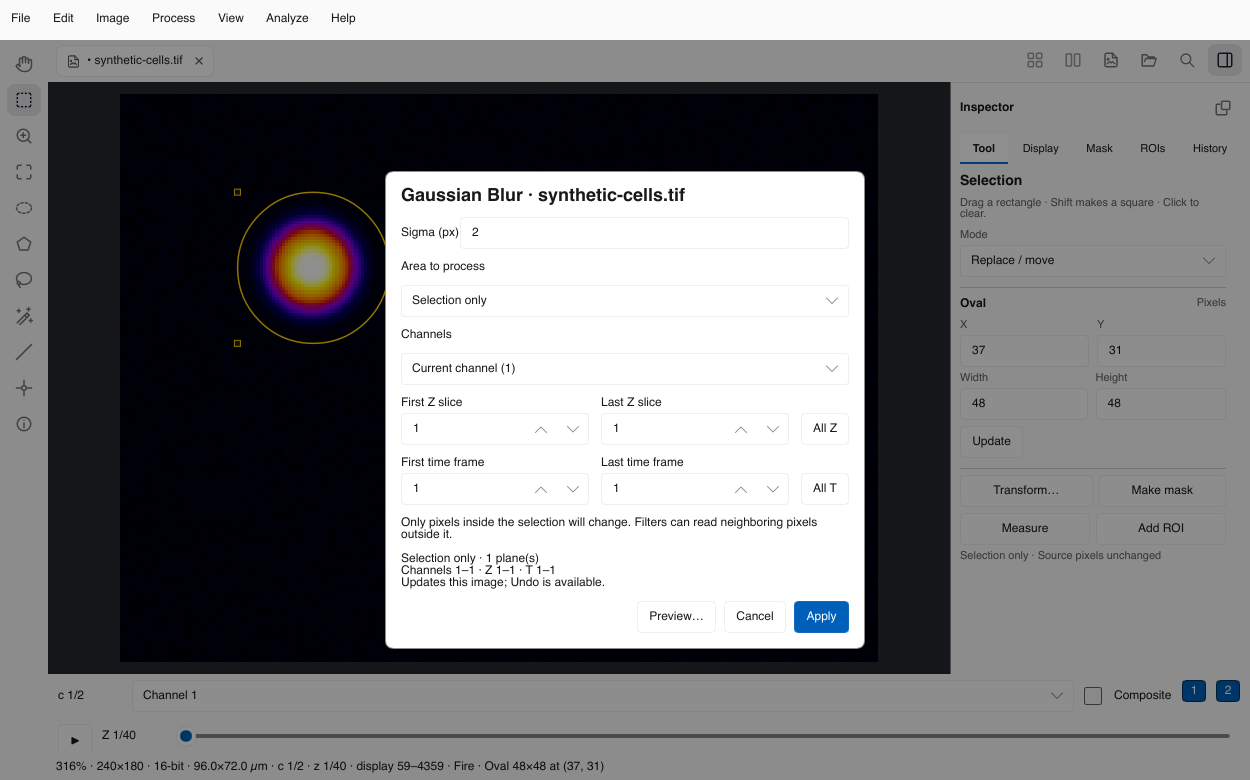
Task: Switch to the Mask tab
Action: (1099, 148)
